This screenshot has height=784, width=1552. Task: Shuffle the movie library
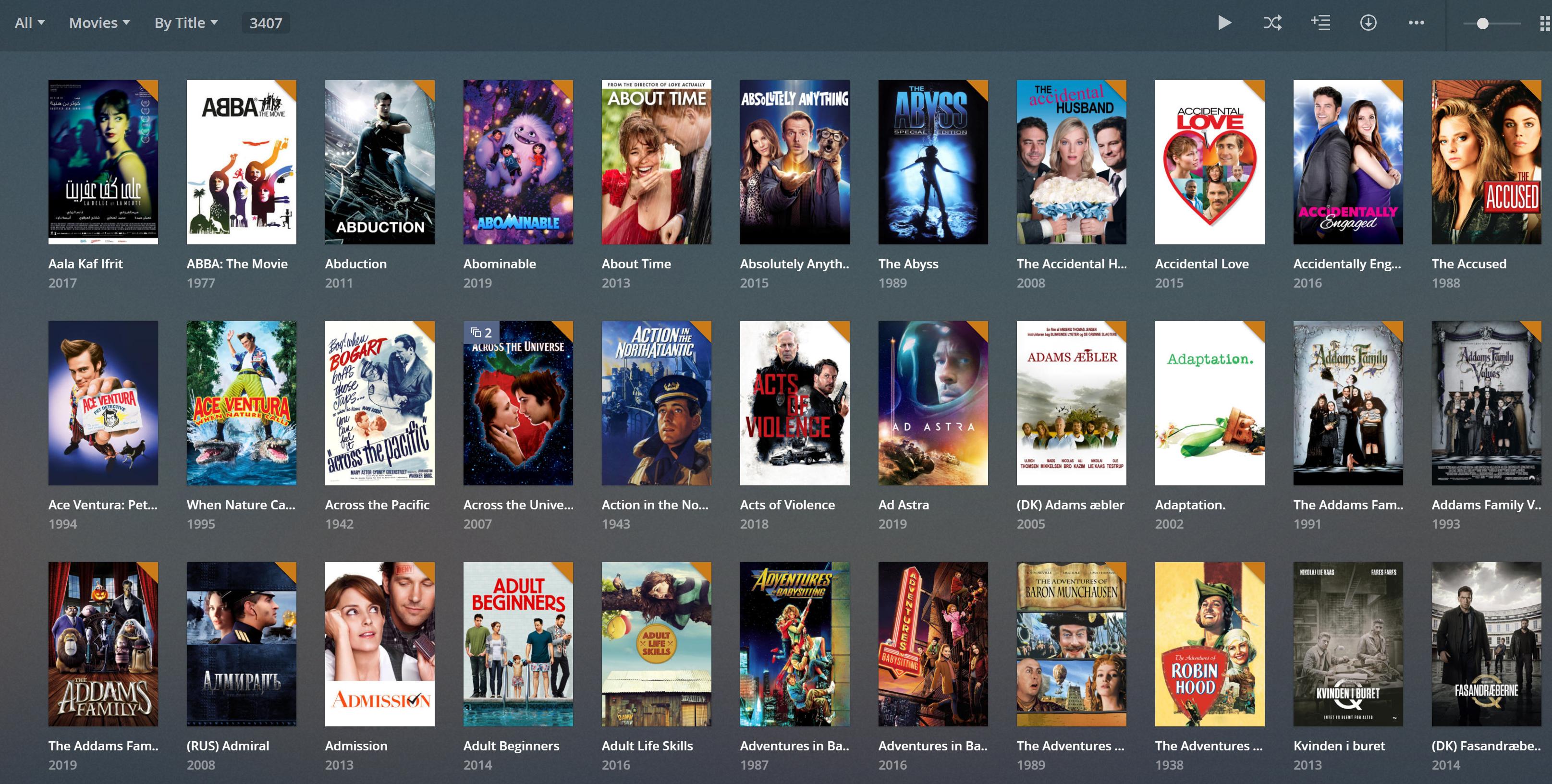click(1272, 23)
